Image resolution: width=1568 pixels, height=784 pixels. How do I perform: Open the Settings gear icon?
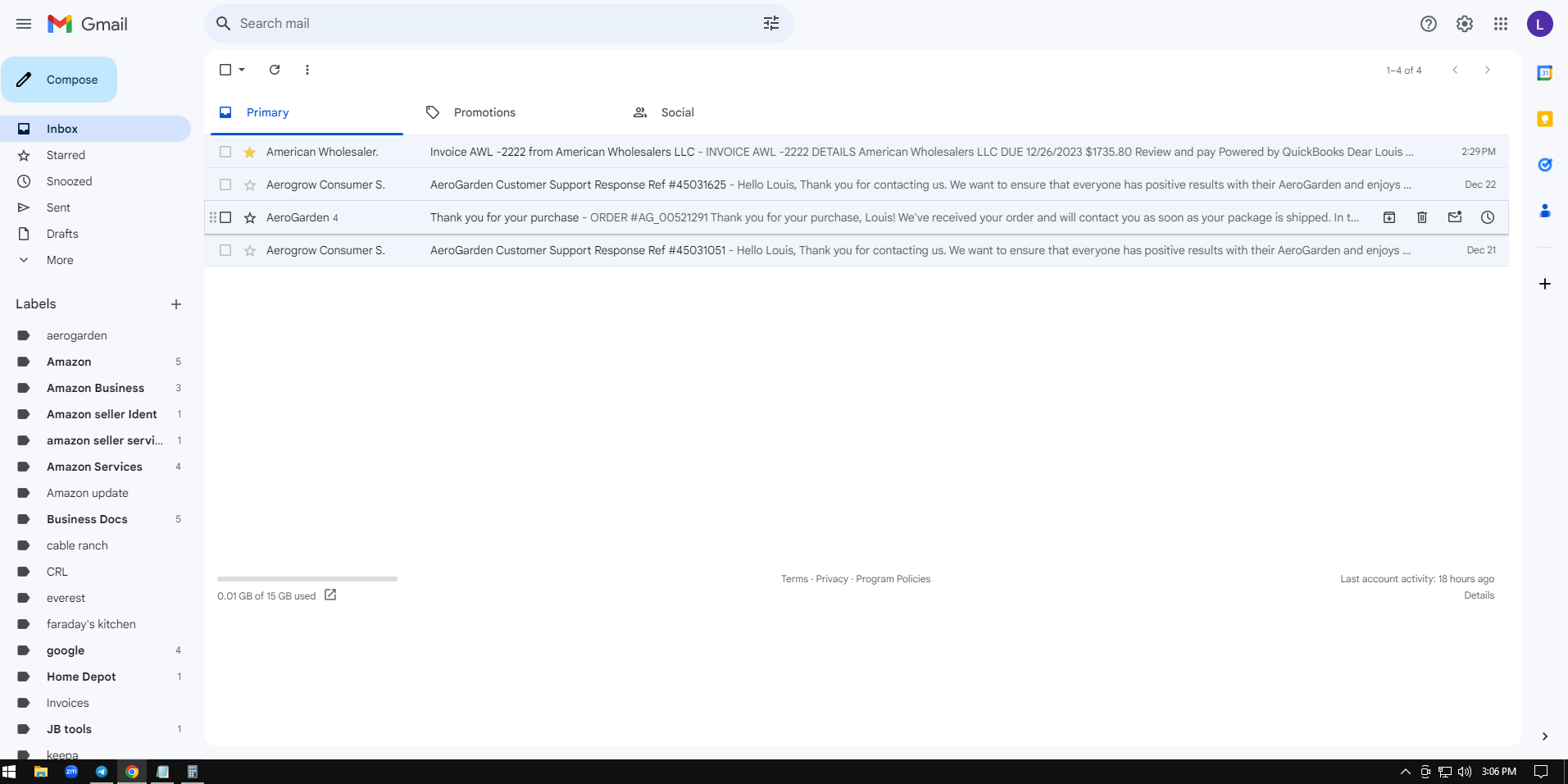tap(1465, 24)
